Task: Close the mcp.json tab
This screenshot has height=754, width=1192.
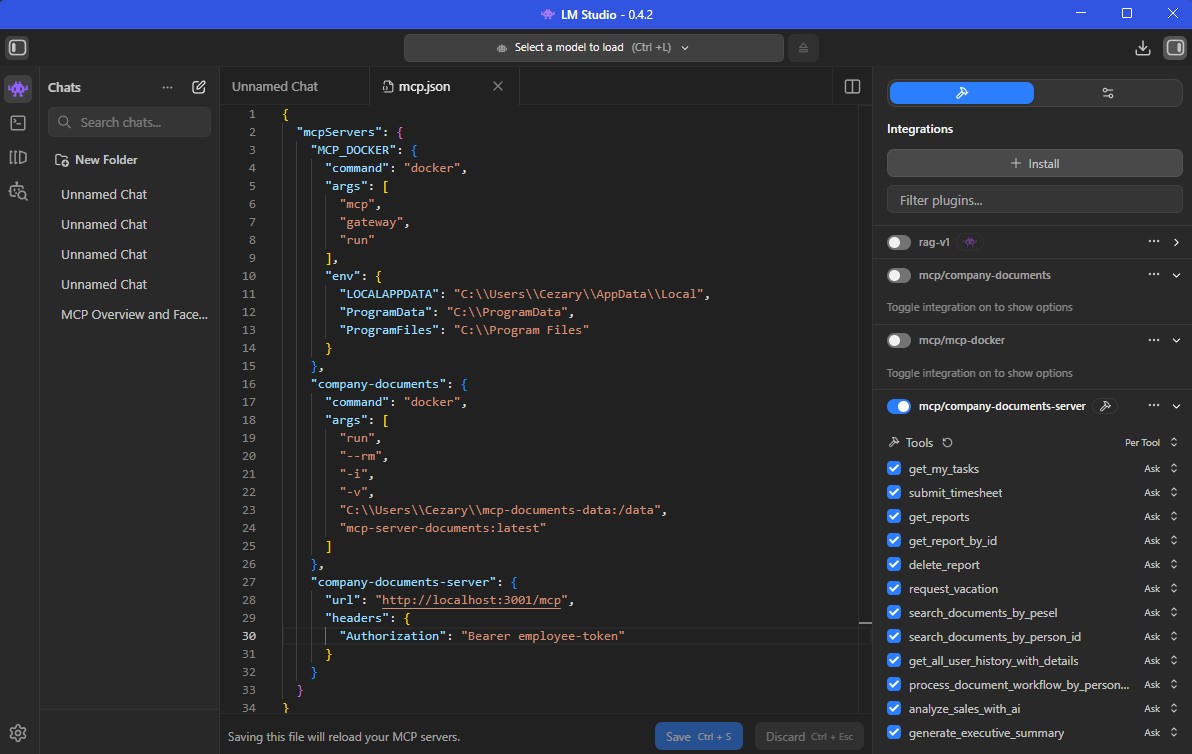Action: click(498, 87)
